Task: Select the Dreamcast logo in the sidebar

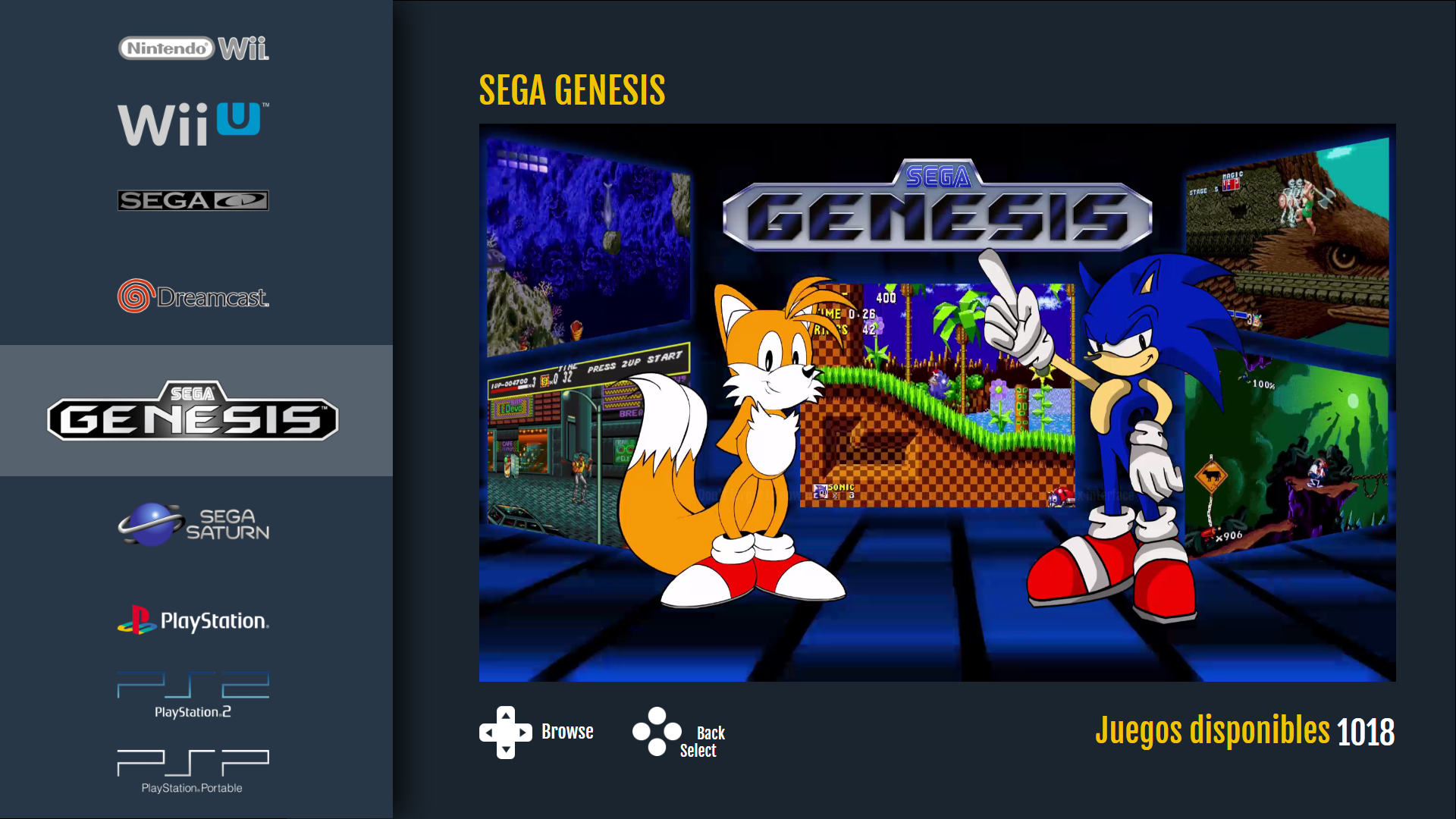Action: [x=193, y=296]
